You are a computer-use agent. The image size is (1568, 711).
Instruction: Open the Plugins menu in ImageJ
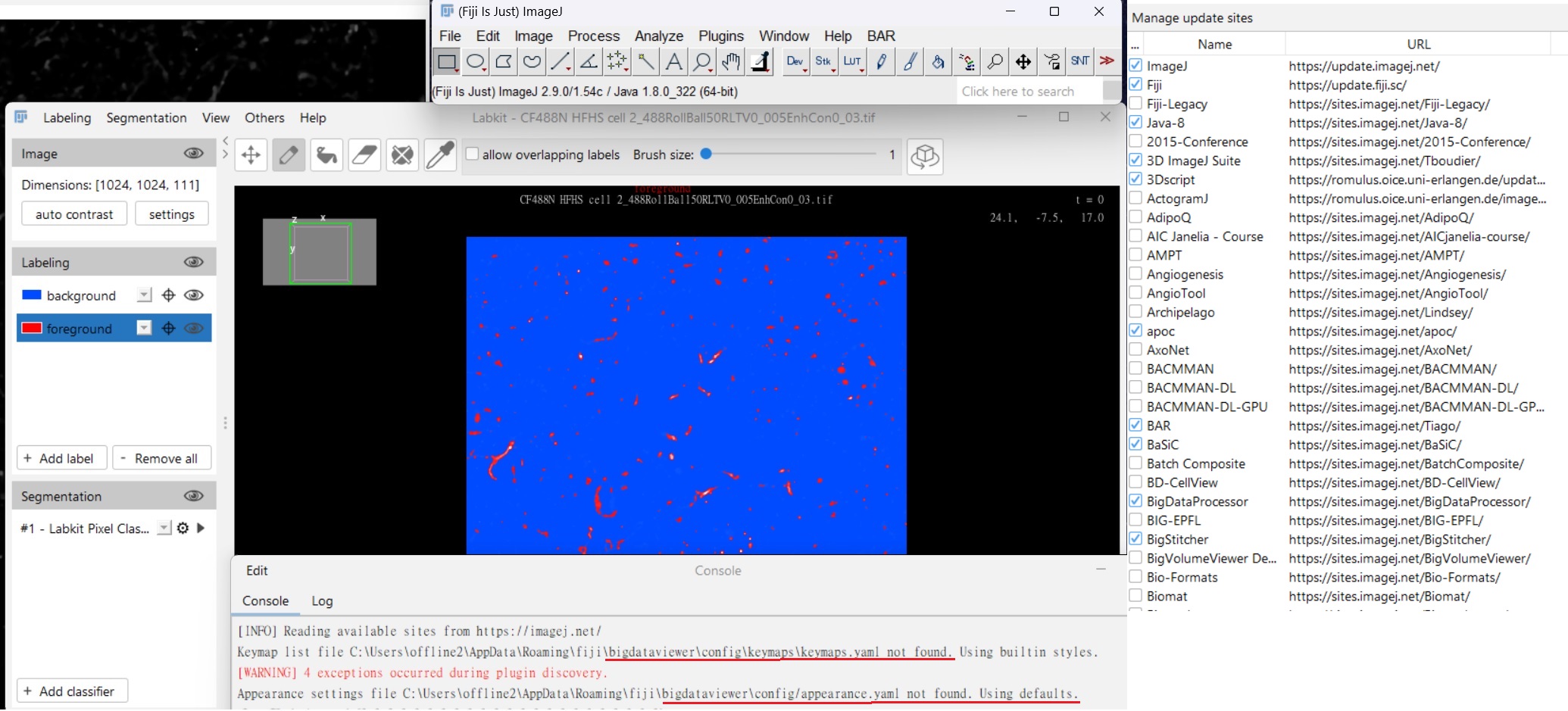point(720,36)
